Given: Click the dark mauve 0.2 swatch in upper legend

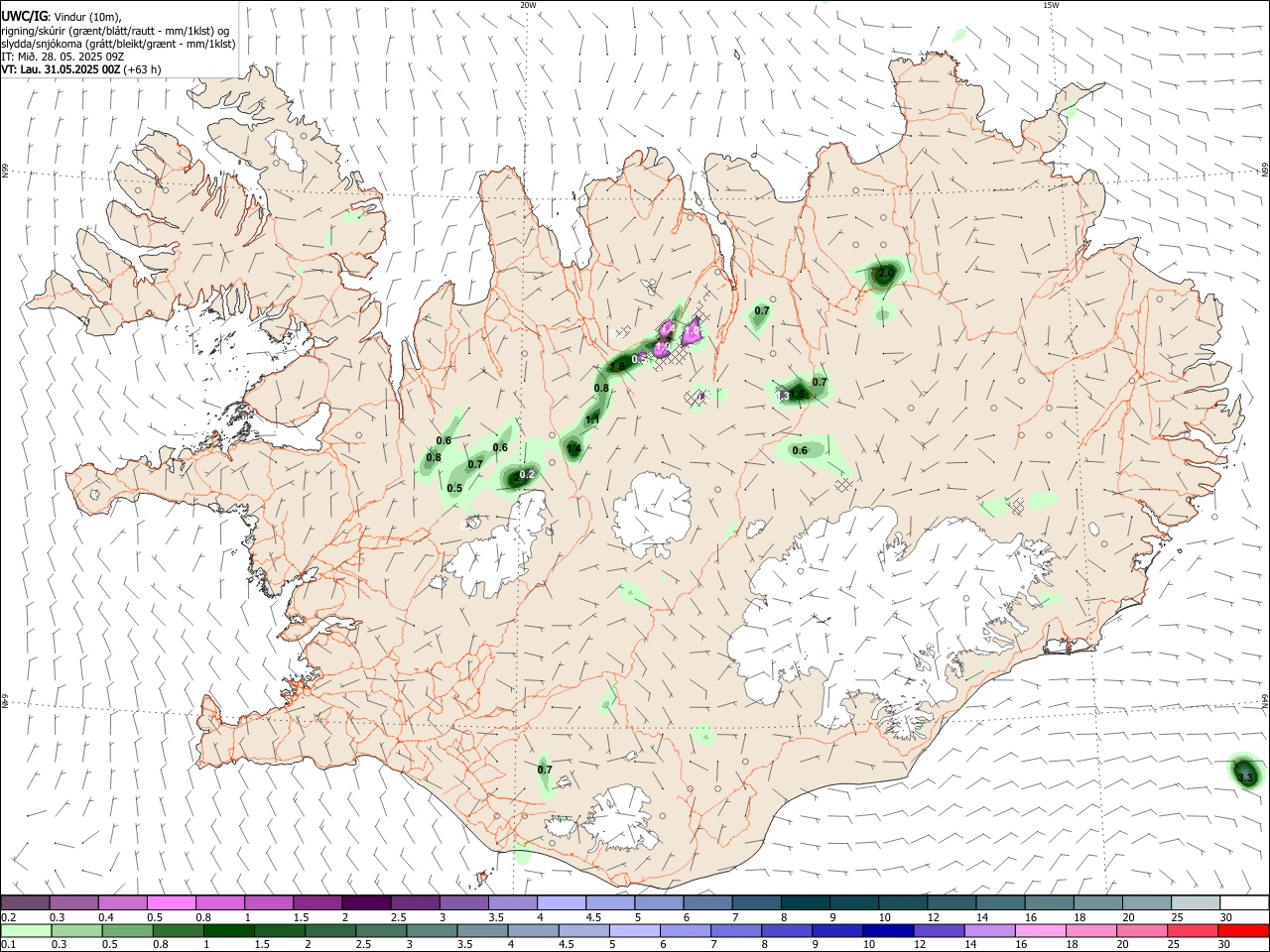Looking at the screenshot, I should tap(25, 902).
